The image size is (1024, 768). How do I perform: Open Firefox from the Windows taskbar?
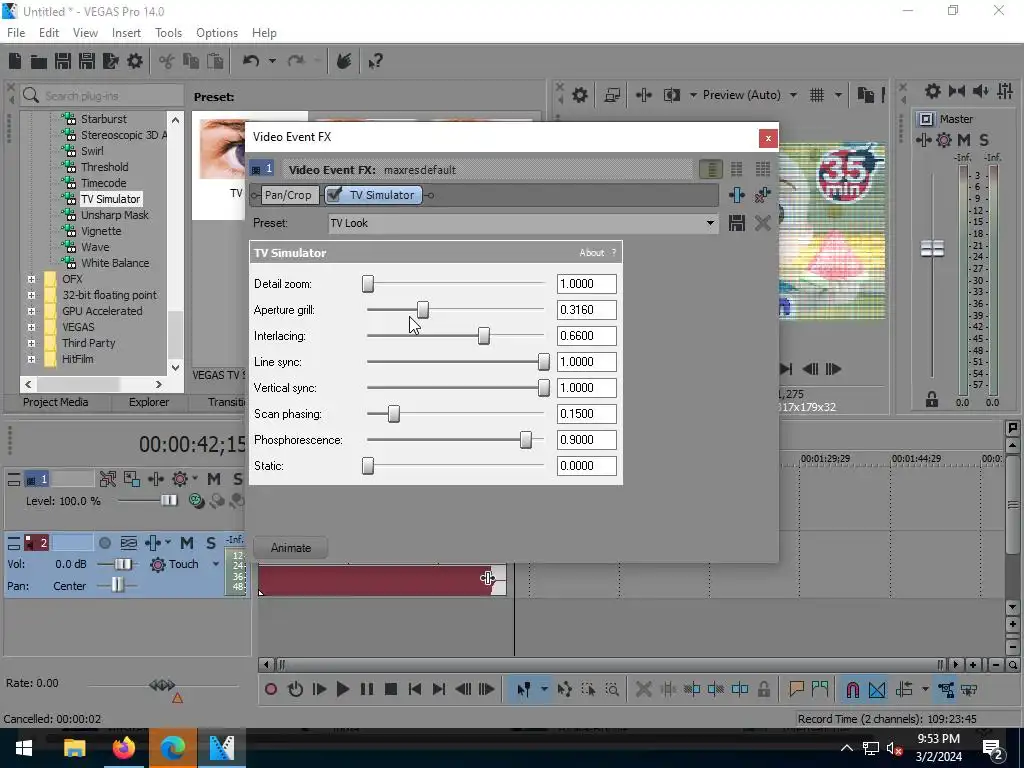[x=123, y=748]
